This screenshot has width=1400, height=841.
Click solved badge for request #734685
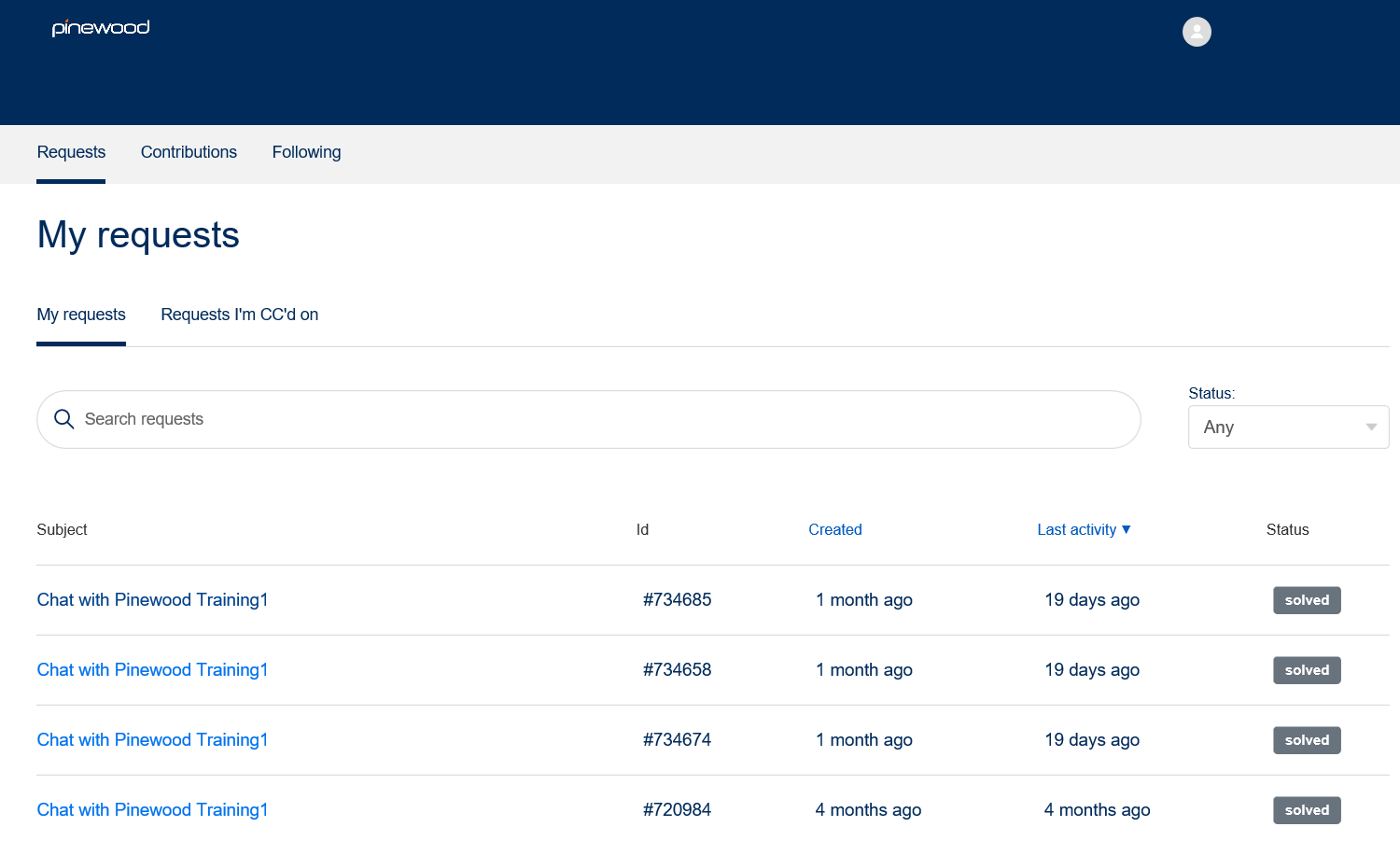(1307, 600)
